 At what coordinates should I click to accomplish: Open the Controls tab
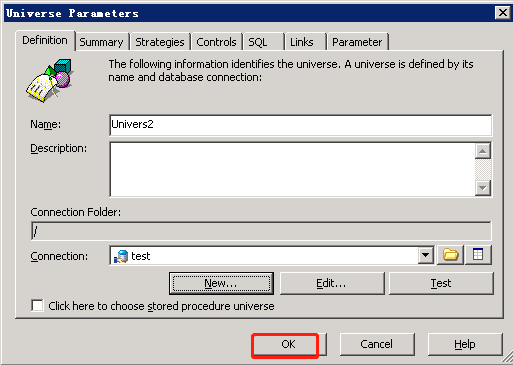[x=216, y=42]
